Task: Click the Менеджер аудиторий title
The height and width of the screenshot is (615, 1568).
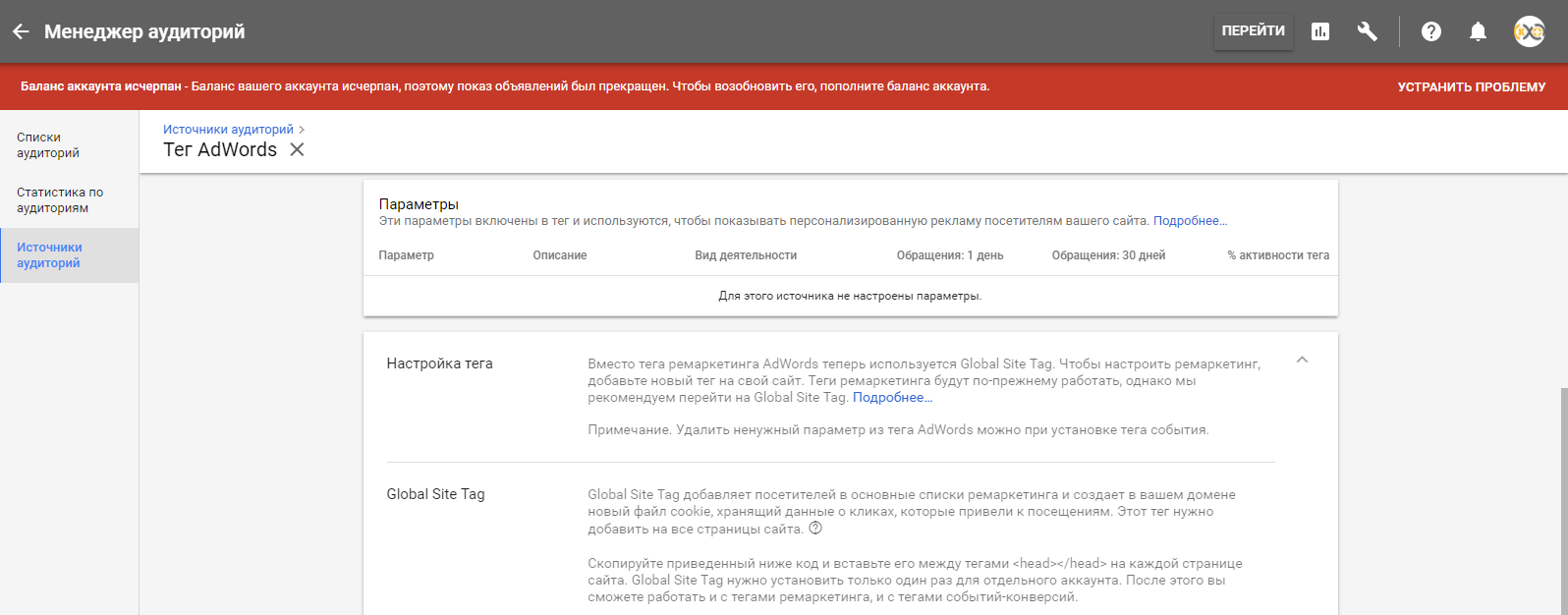Action: pyautogui.click(x=144, y=31)
